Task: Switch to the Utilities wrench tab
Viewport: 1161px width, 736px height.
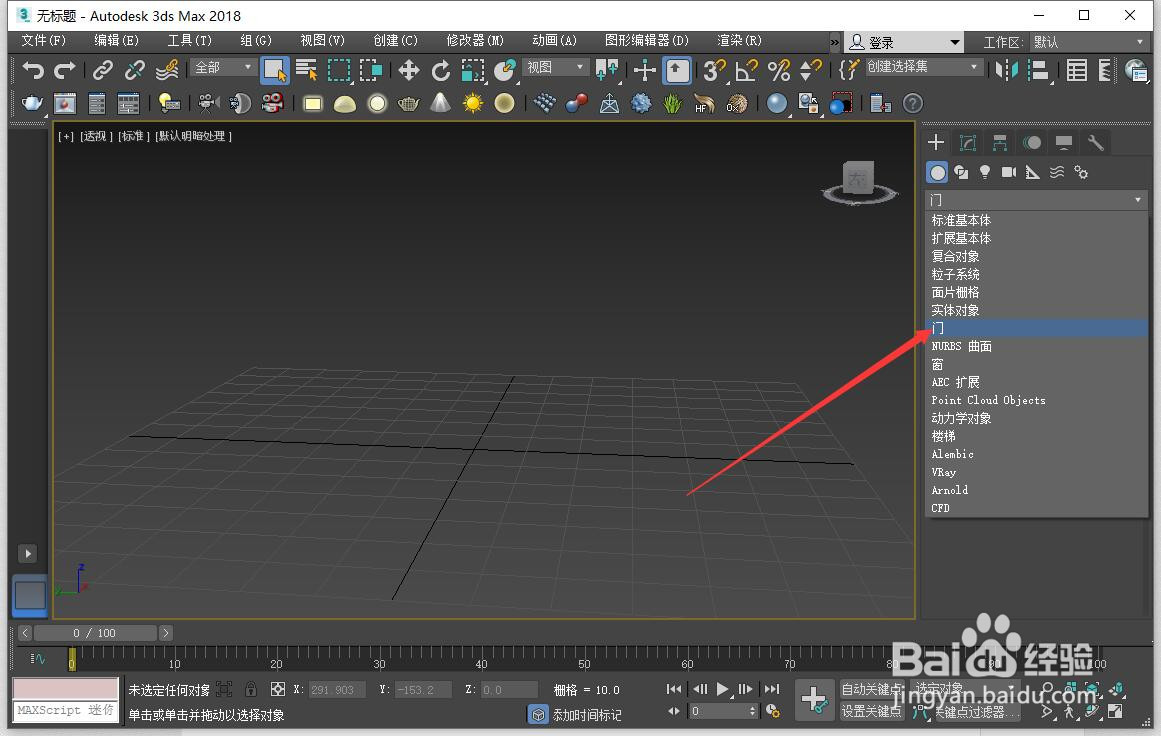Action: pyautogui.click(x=1096, y=142)
